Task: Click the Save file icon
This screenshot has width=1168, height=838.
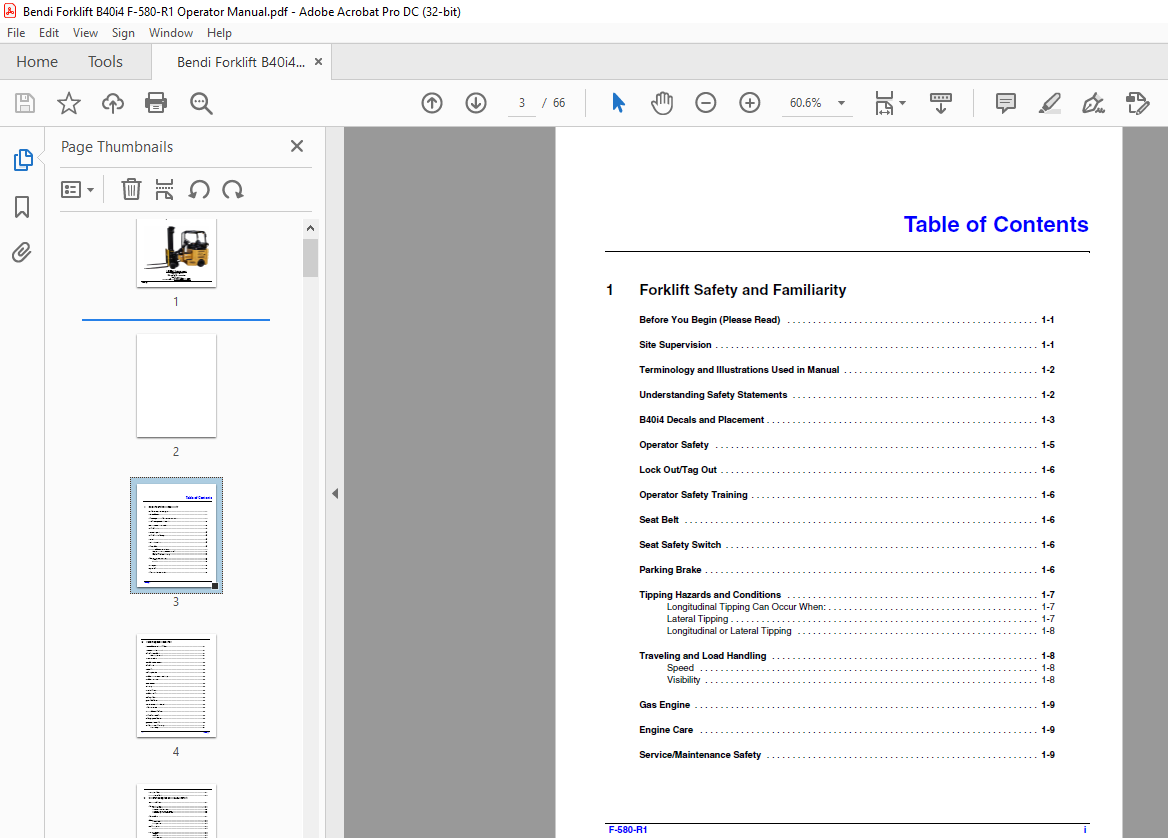Action: 25,103
